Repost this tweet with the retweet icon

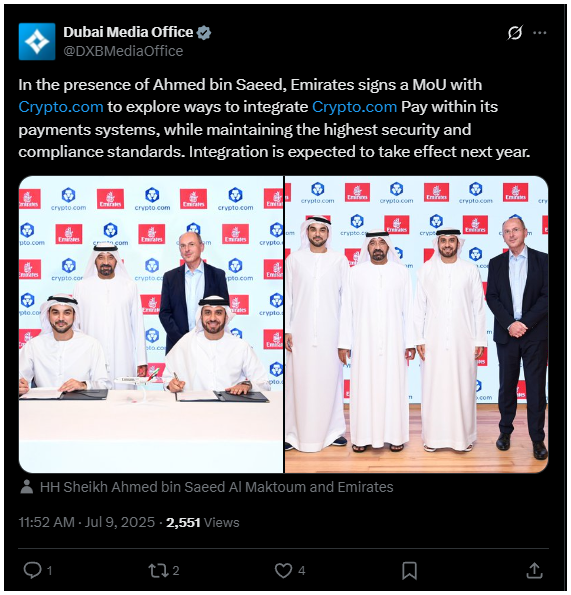(x=158, y=570)
